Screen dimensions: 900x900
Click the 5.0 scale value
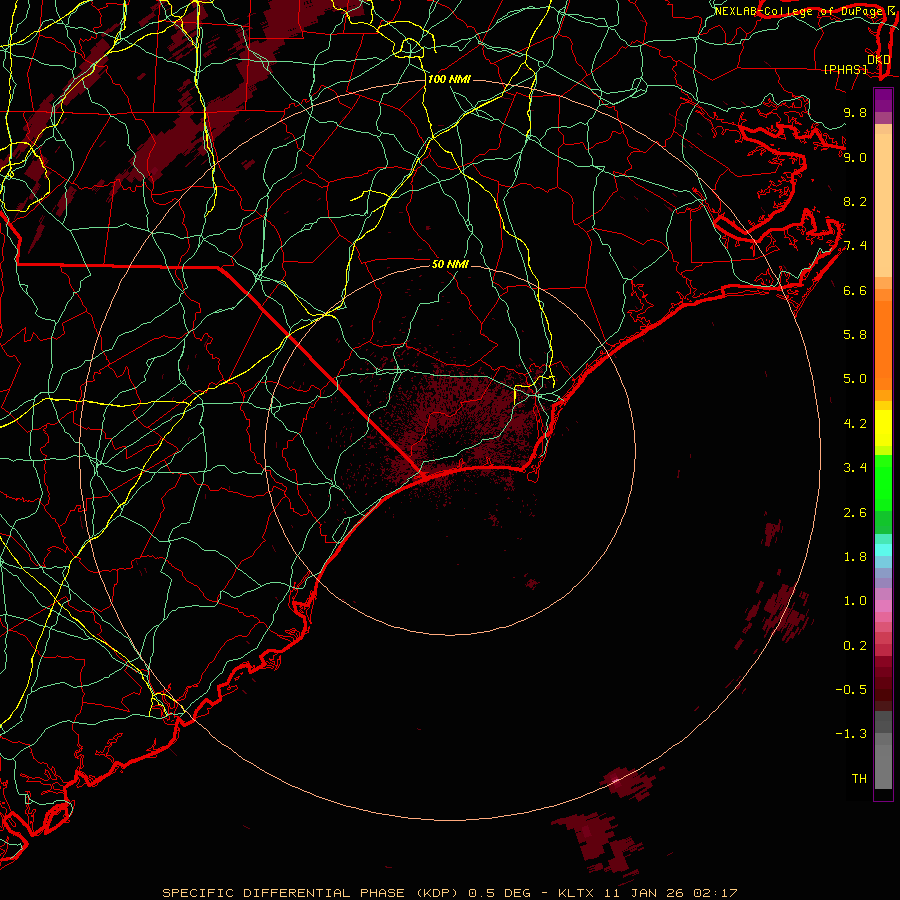[855, 379]
